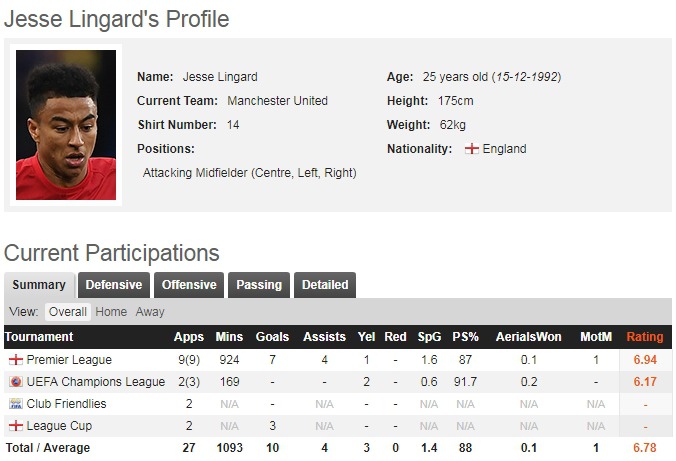Sort table by Rating column header
The image size is (676, 461).
[644, 337]
